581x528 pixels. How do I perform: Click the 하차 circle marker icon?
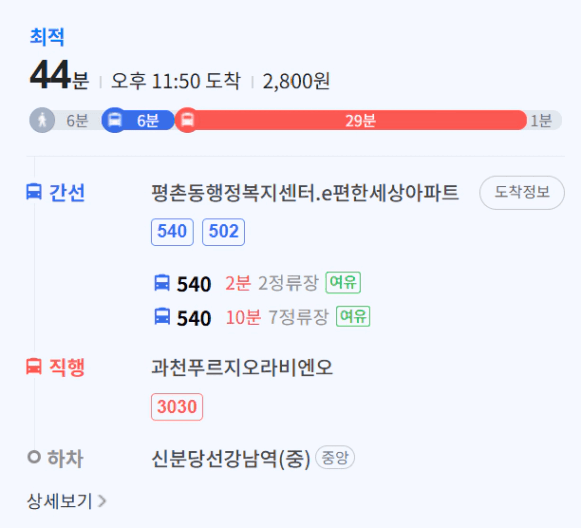(34, 456)
